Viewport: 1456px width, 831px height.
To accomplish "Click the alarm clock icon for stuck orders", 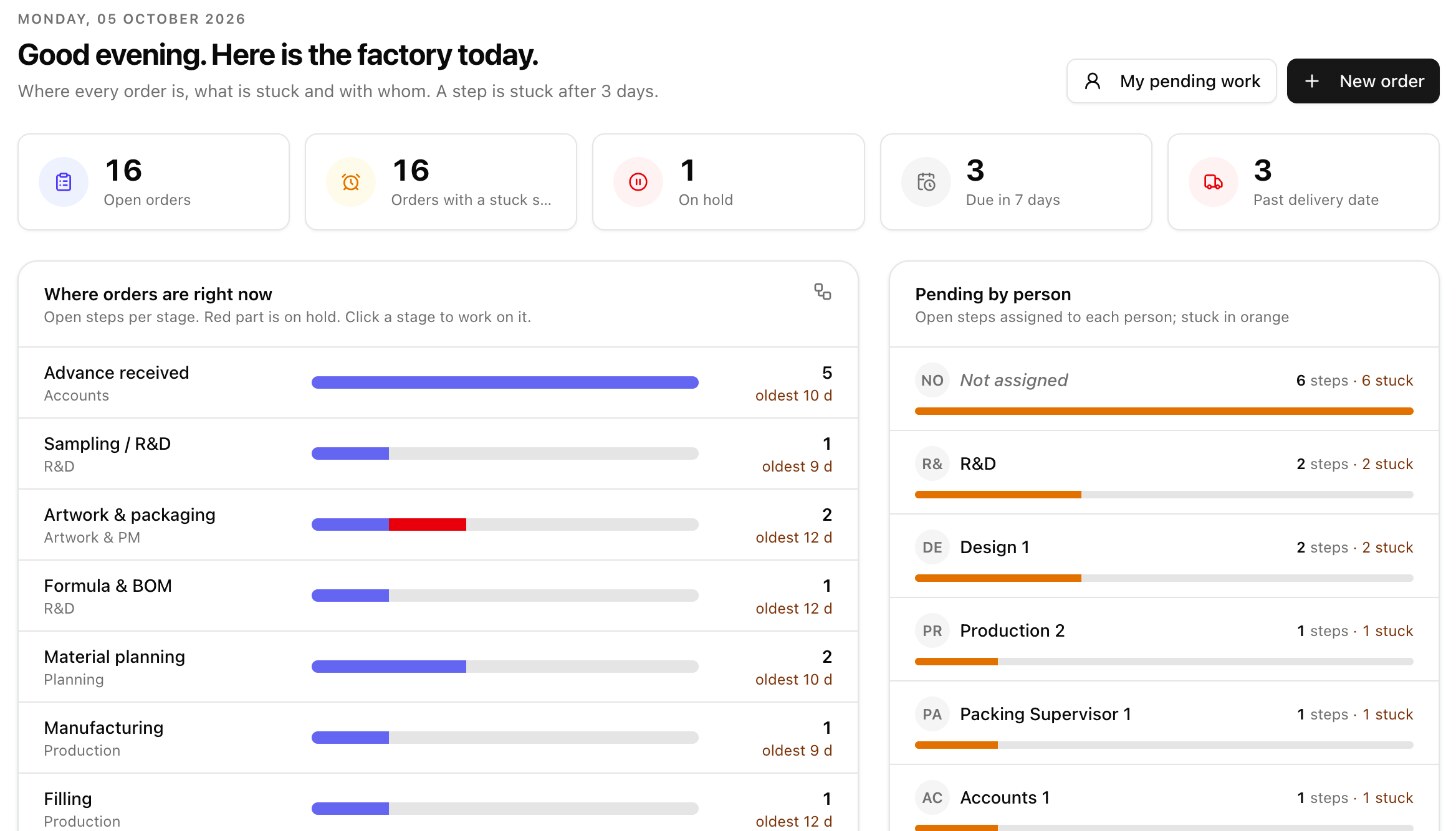I will tap(351, 182).
